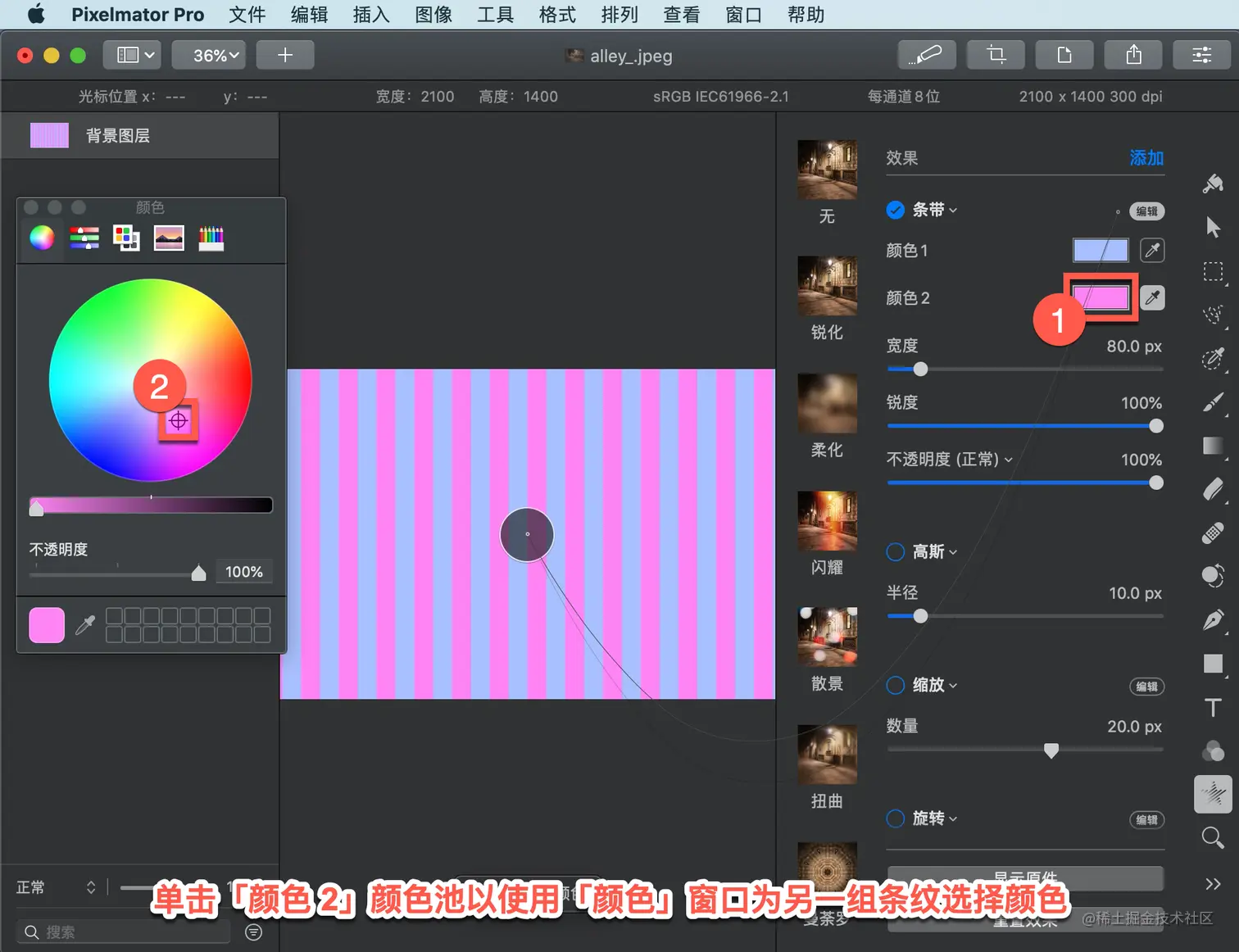Viewport: 1239px width, 952px height.
Task: Select the Erase tool
Action: coord(1213,489)
